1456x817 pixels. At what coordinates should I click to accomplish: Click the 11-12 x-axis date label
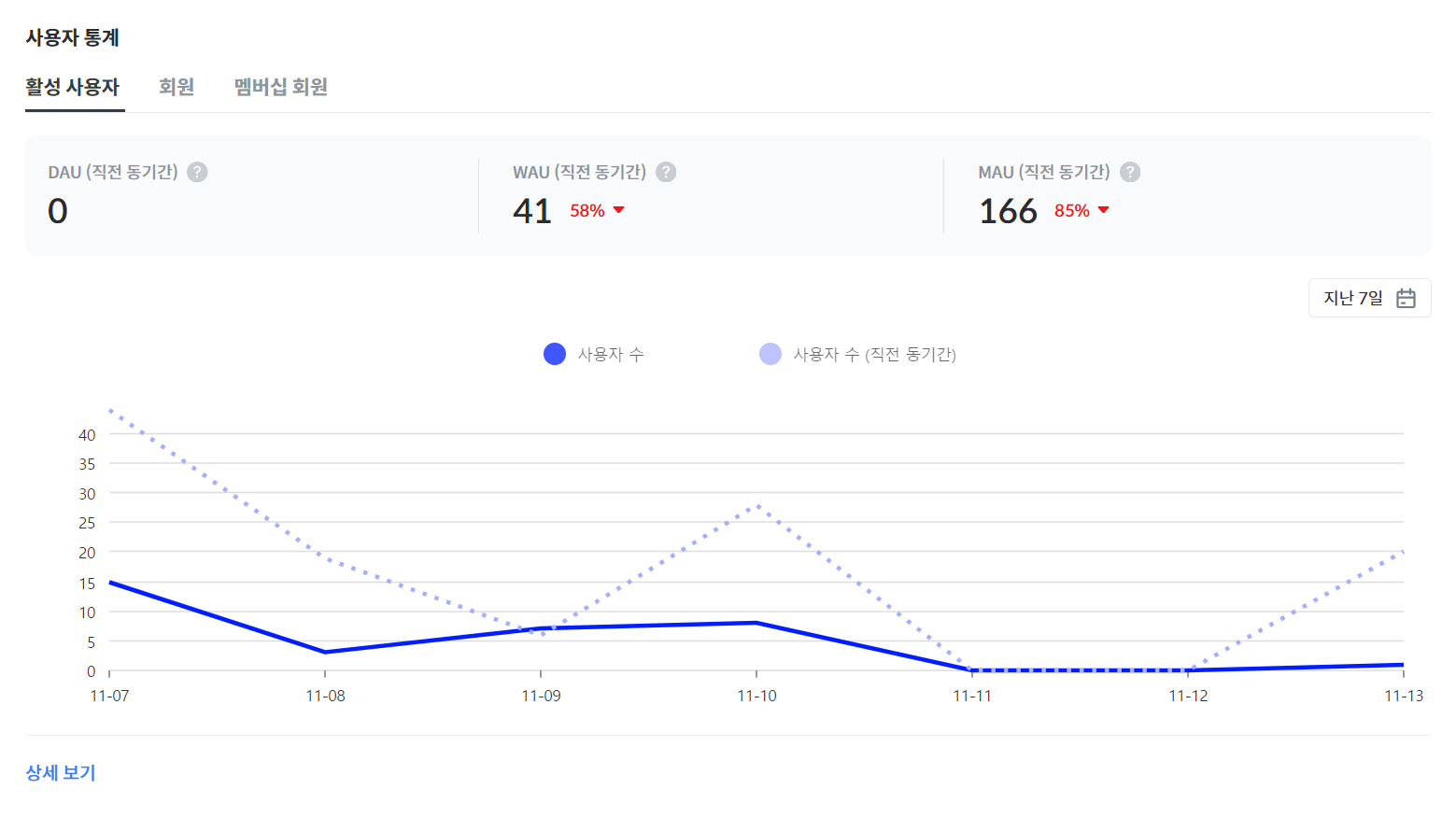[1188, 696]
